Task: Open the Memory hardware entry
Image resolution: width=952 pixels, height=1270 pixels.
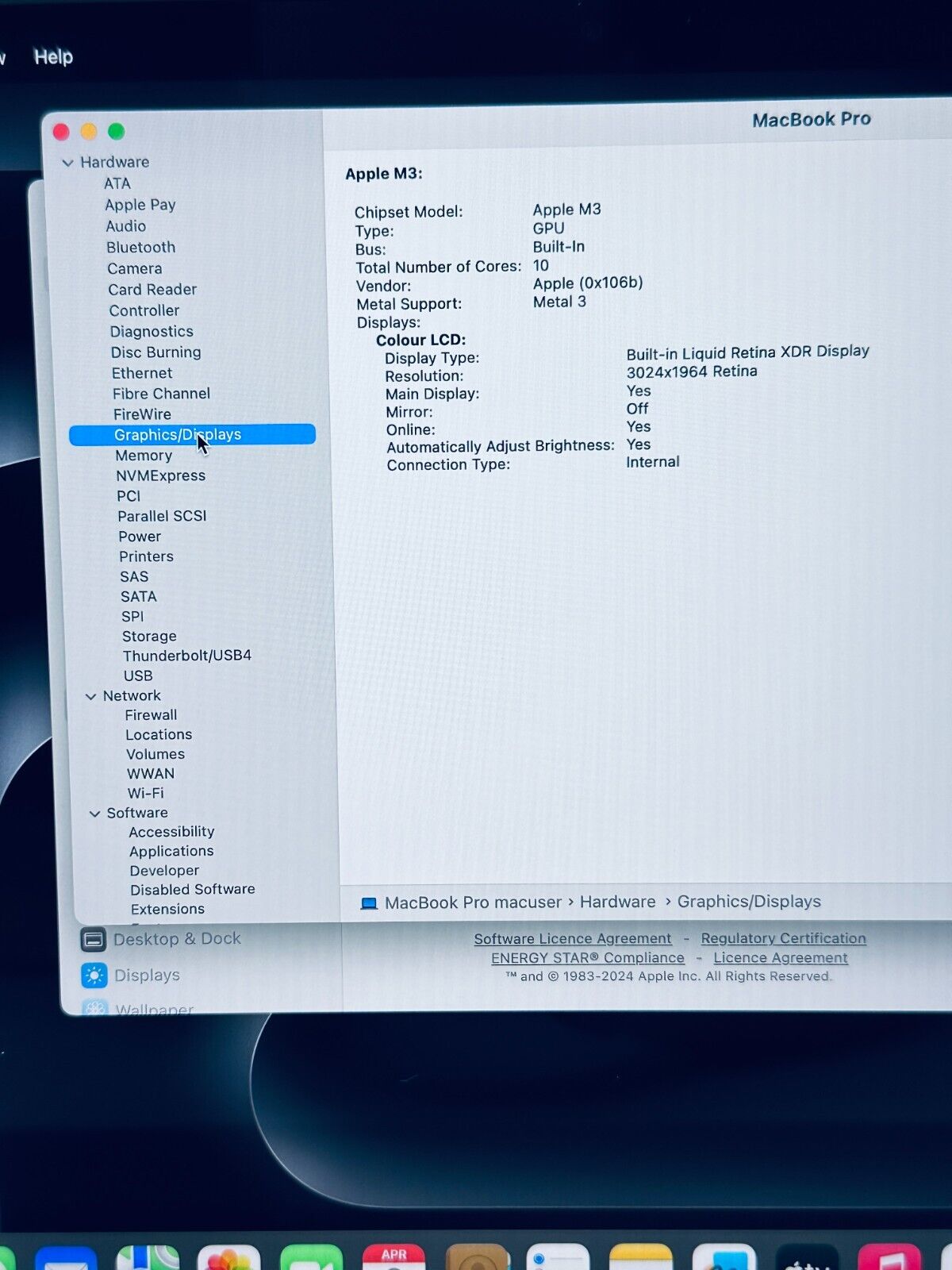Action: tap(144, 456)
